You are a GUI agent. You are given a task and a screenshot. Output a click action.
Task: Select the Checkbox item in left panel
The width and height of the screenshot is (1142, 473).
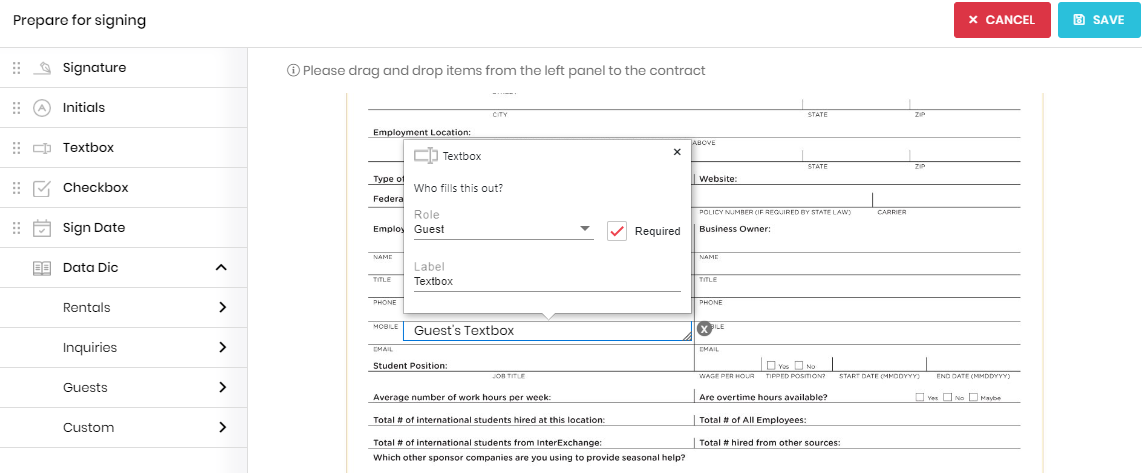[x=124, y=188]
